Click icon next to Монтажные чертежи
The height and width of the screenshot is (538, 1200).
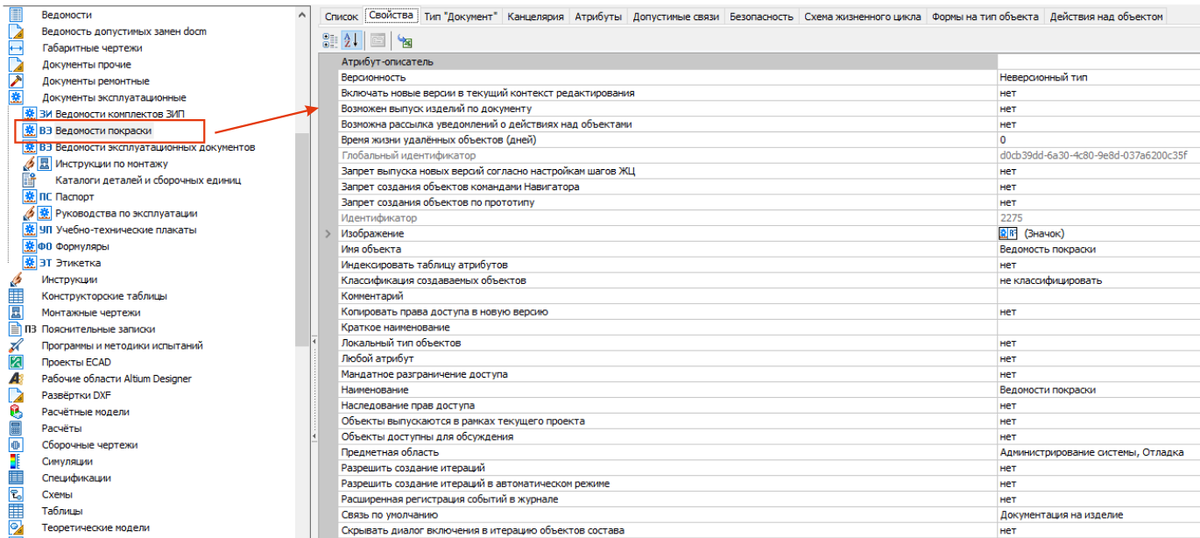[x=16, y=312]
